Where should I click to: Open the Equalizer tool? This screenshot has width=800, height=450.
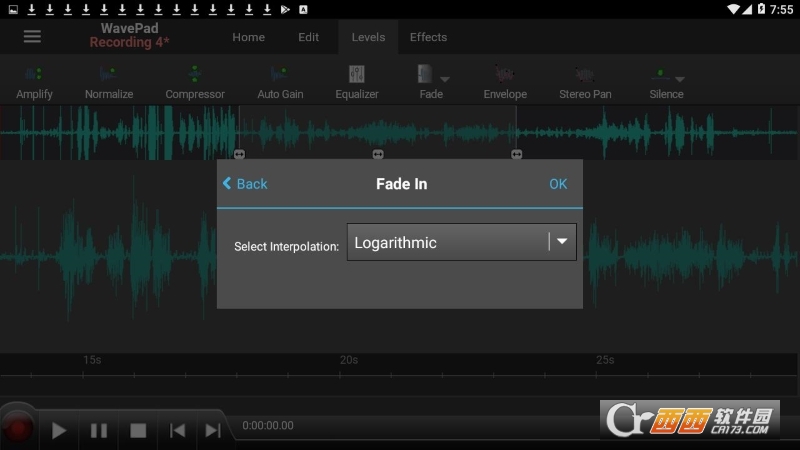click(357, 82)
